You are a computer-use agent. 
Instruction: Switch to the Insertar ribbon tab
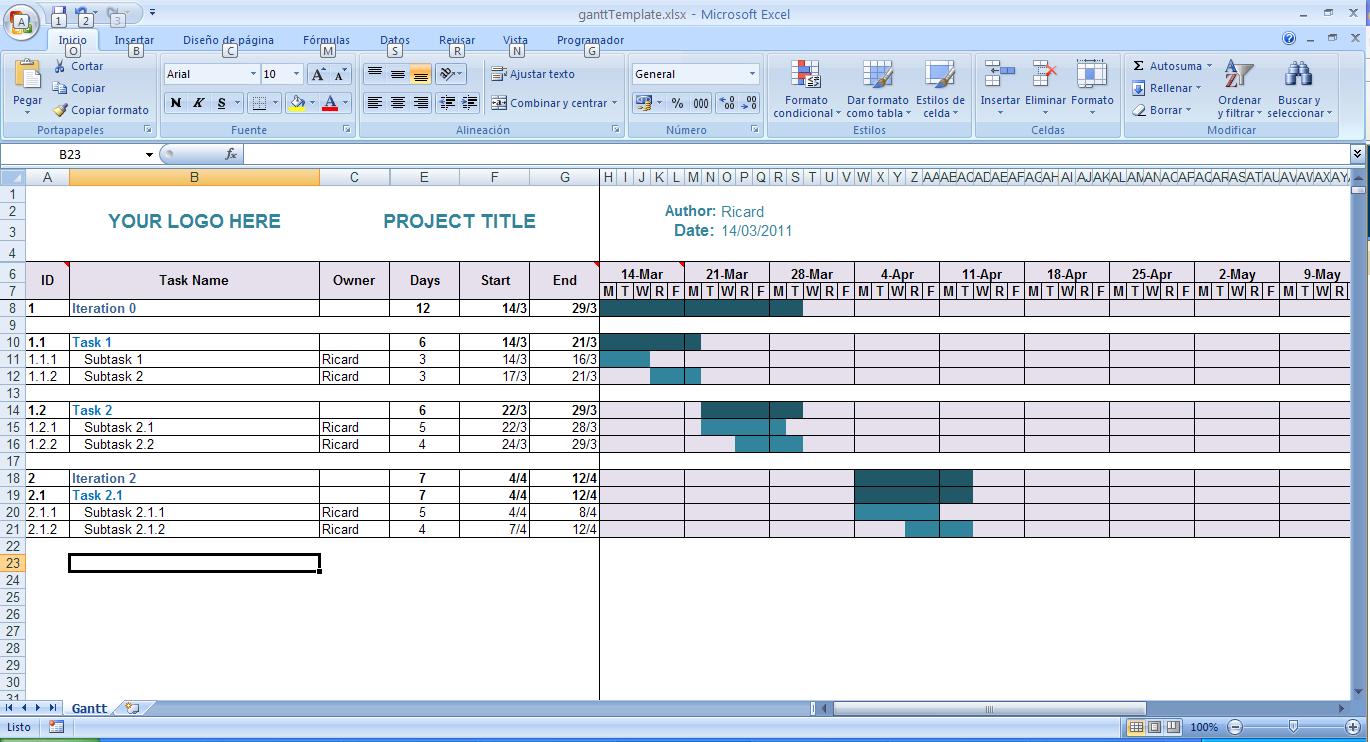pos(133,40)
